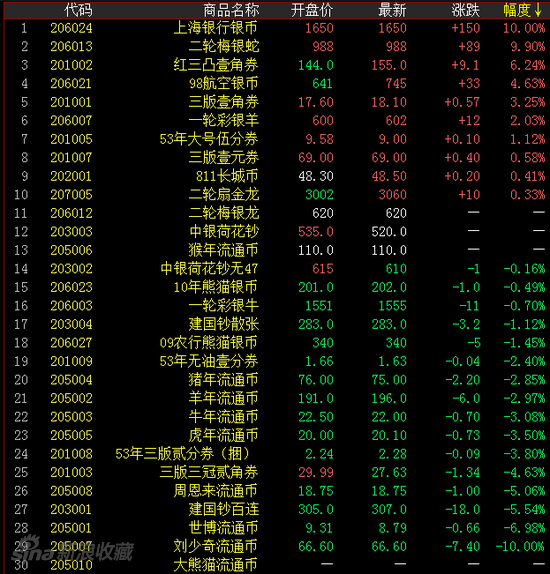550x574 pixels.
Task: Click the -5.06% change for 周恩来流通币
Action: click(524, 491)
